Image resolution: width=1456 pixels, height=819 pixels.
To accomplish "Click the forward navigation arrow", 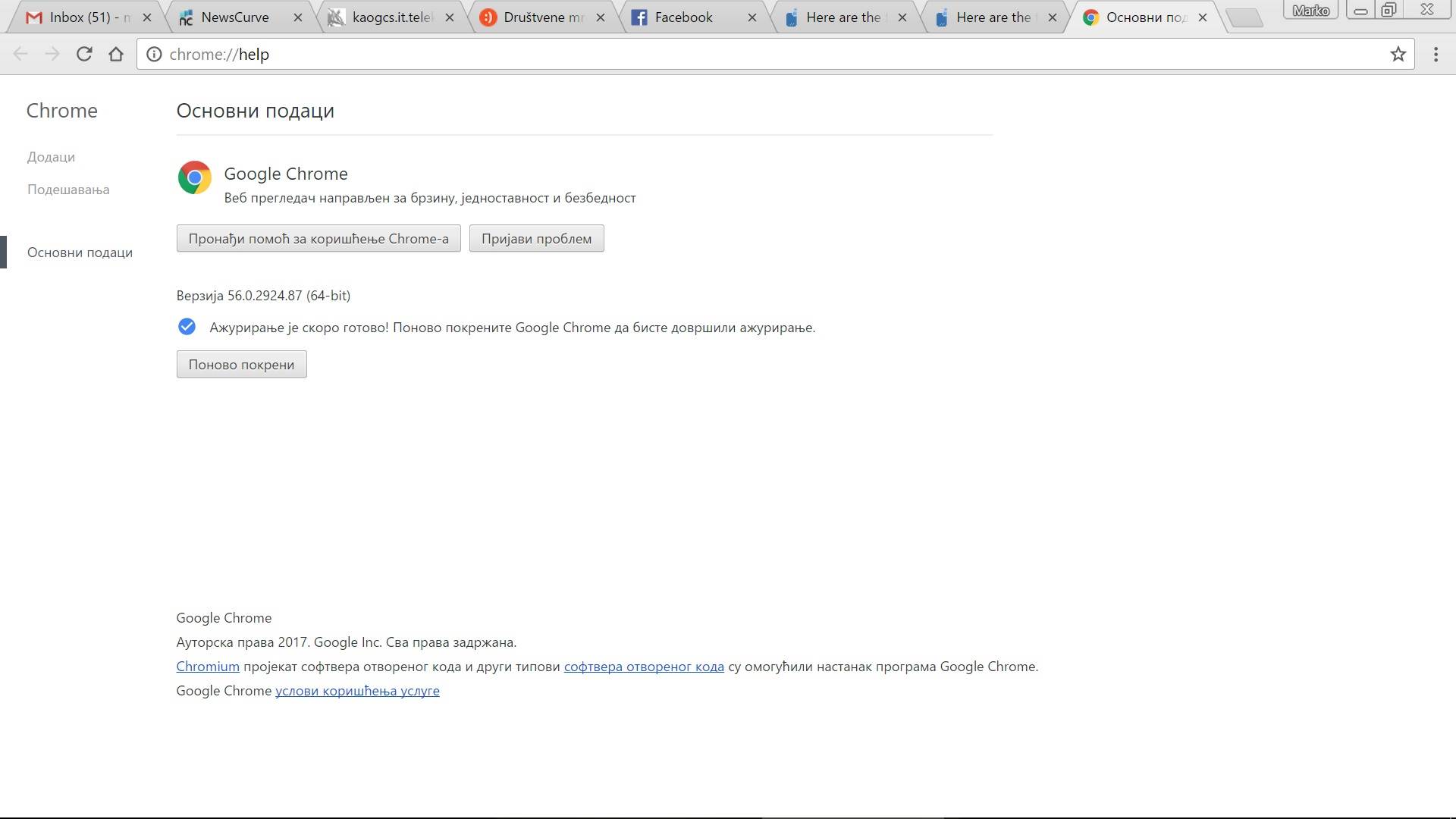I will tap(52, 54).
